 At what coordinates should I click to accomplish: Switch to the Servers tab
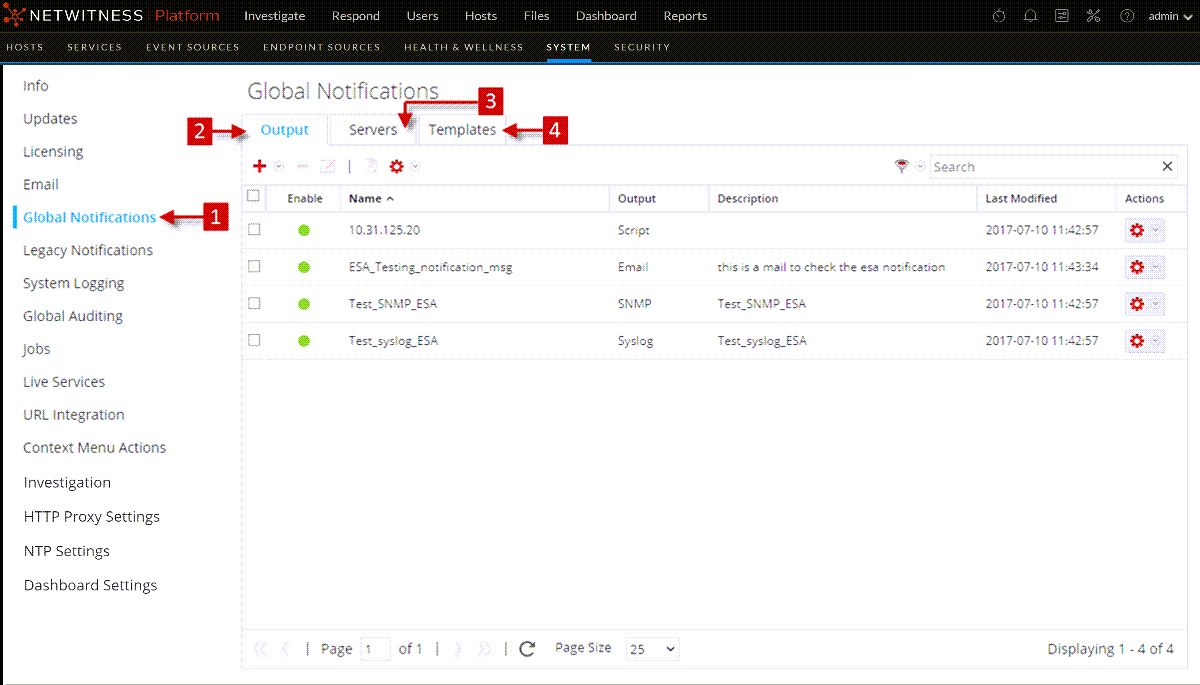click(x=372, y=130)
